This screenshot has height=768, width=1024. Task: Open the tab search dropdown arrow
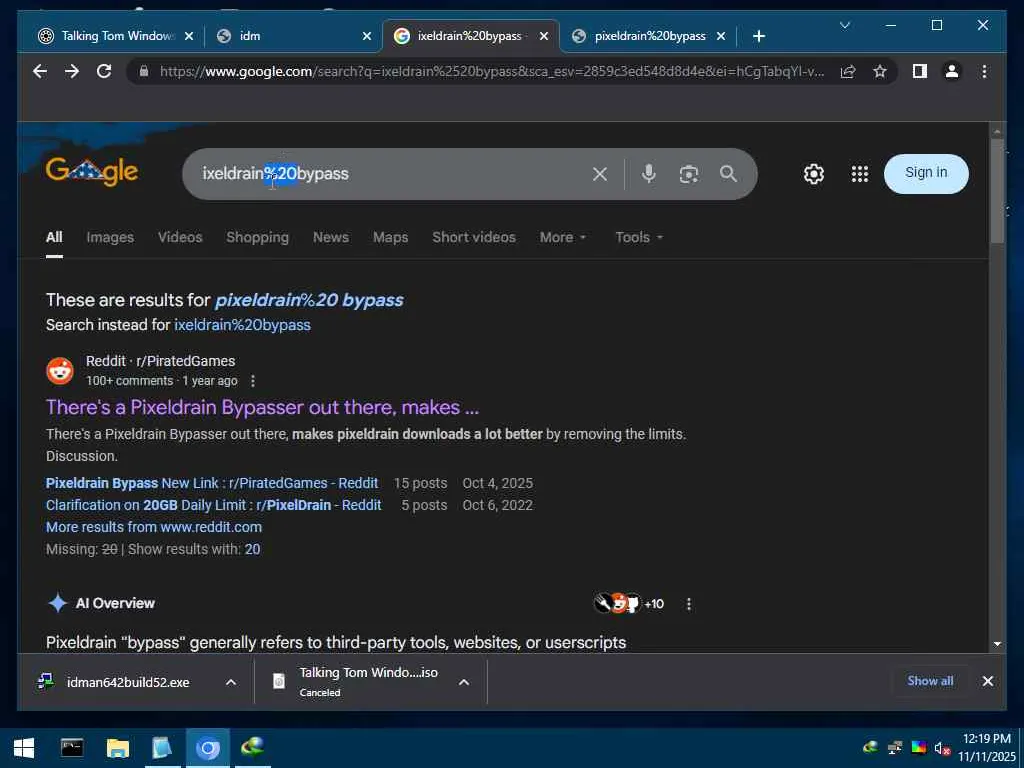pyautogui.click(x=844, y=25)
